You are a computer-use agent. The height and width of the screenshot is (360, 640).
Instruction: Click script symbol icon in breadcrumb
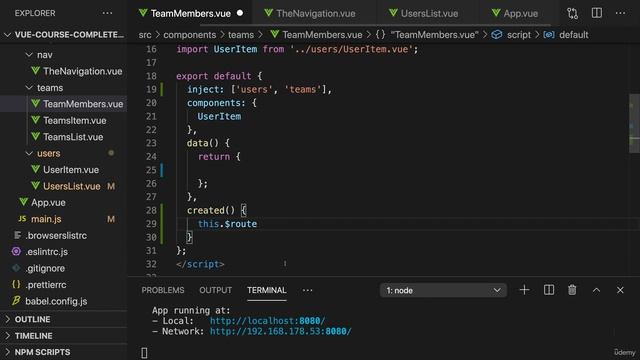coord(496,35)
